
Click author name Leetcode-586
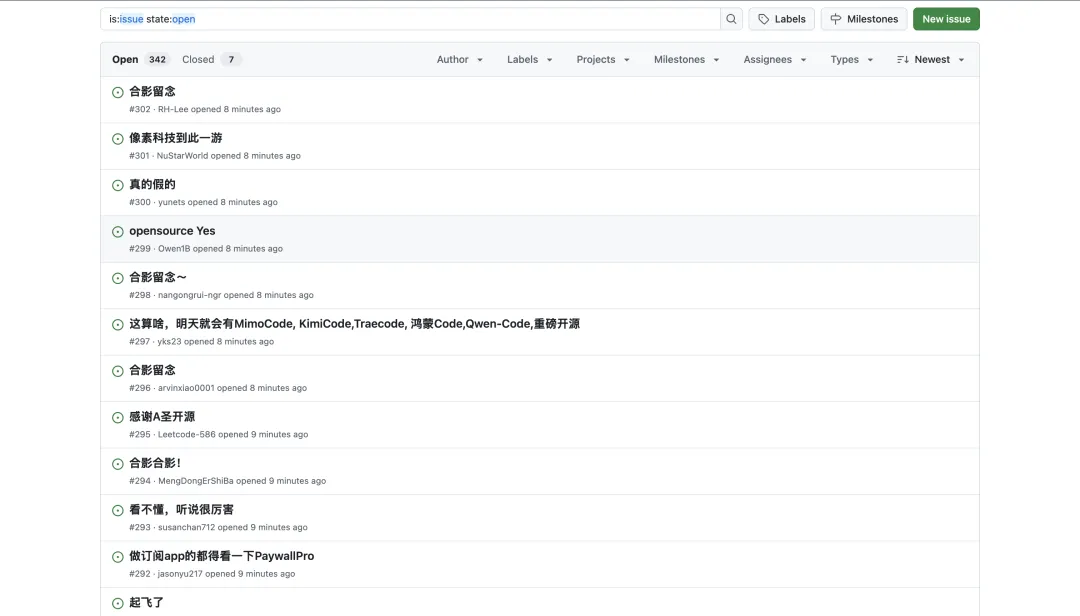coord(187,435)
